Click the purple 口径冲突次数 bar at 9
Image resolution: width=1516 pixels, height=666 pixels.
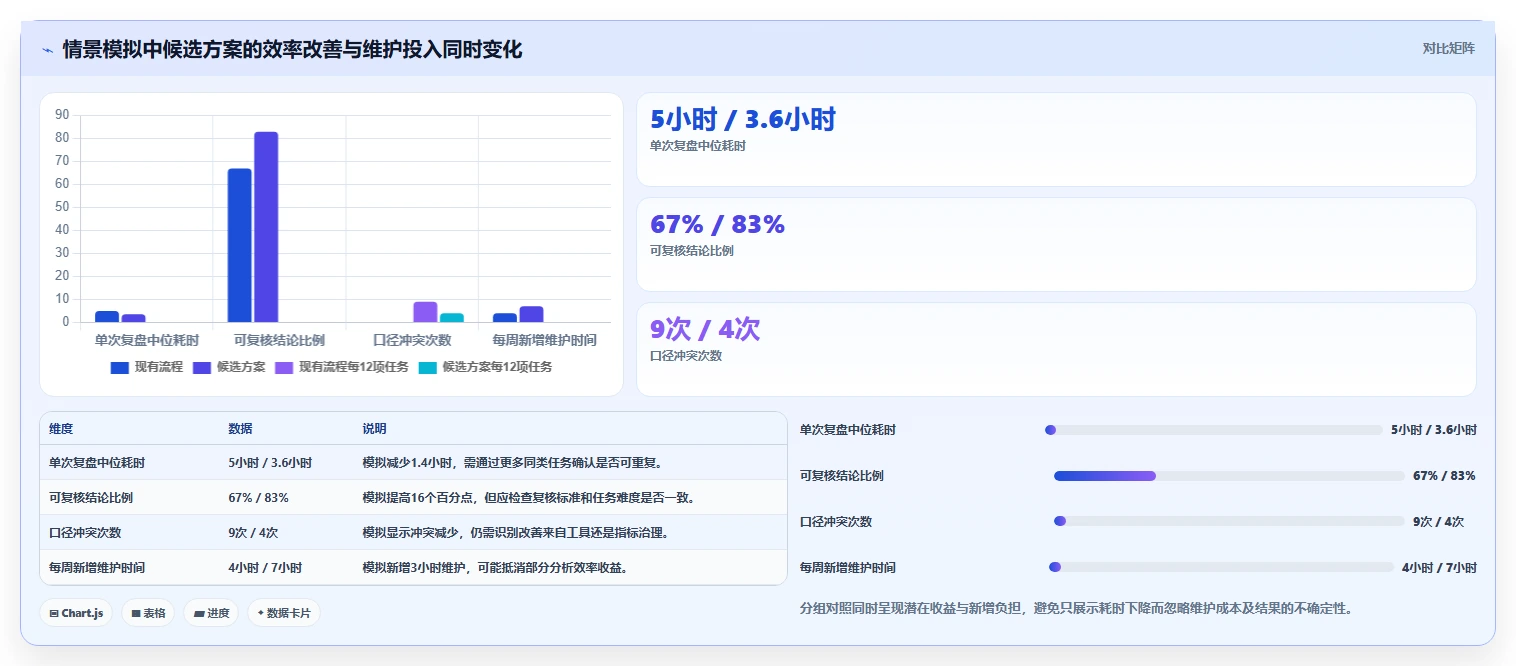pos(425,312)
